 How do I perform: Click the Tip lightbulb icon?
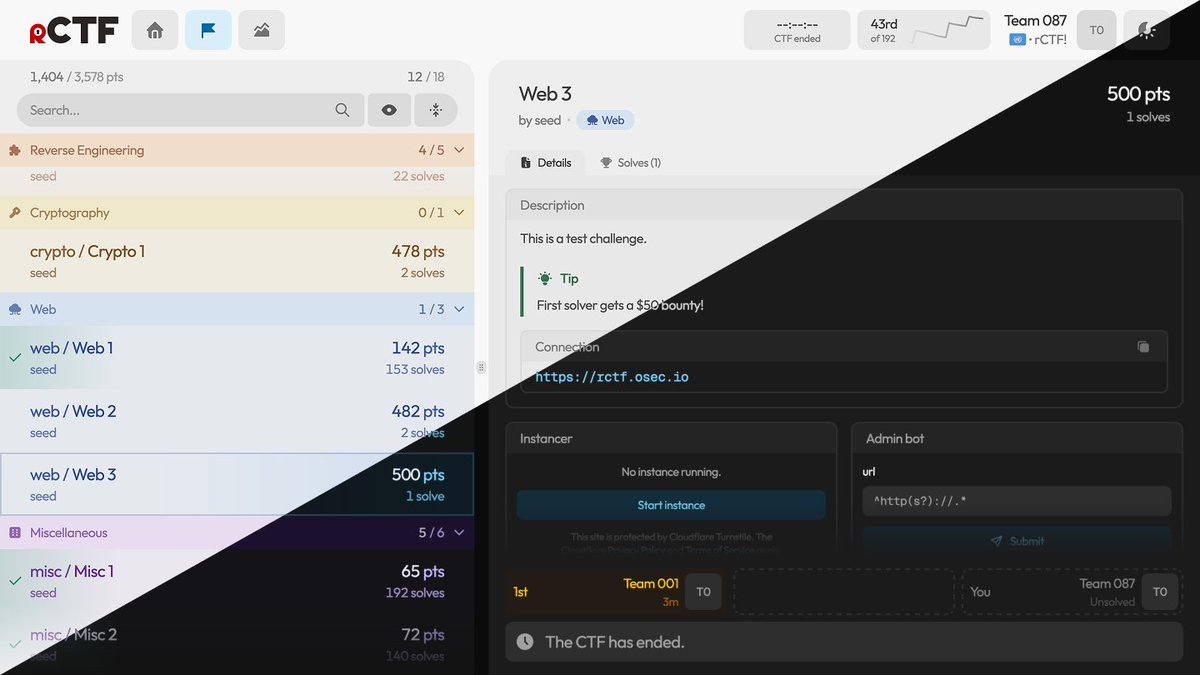[x=545, y=279]
